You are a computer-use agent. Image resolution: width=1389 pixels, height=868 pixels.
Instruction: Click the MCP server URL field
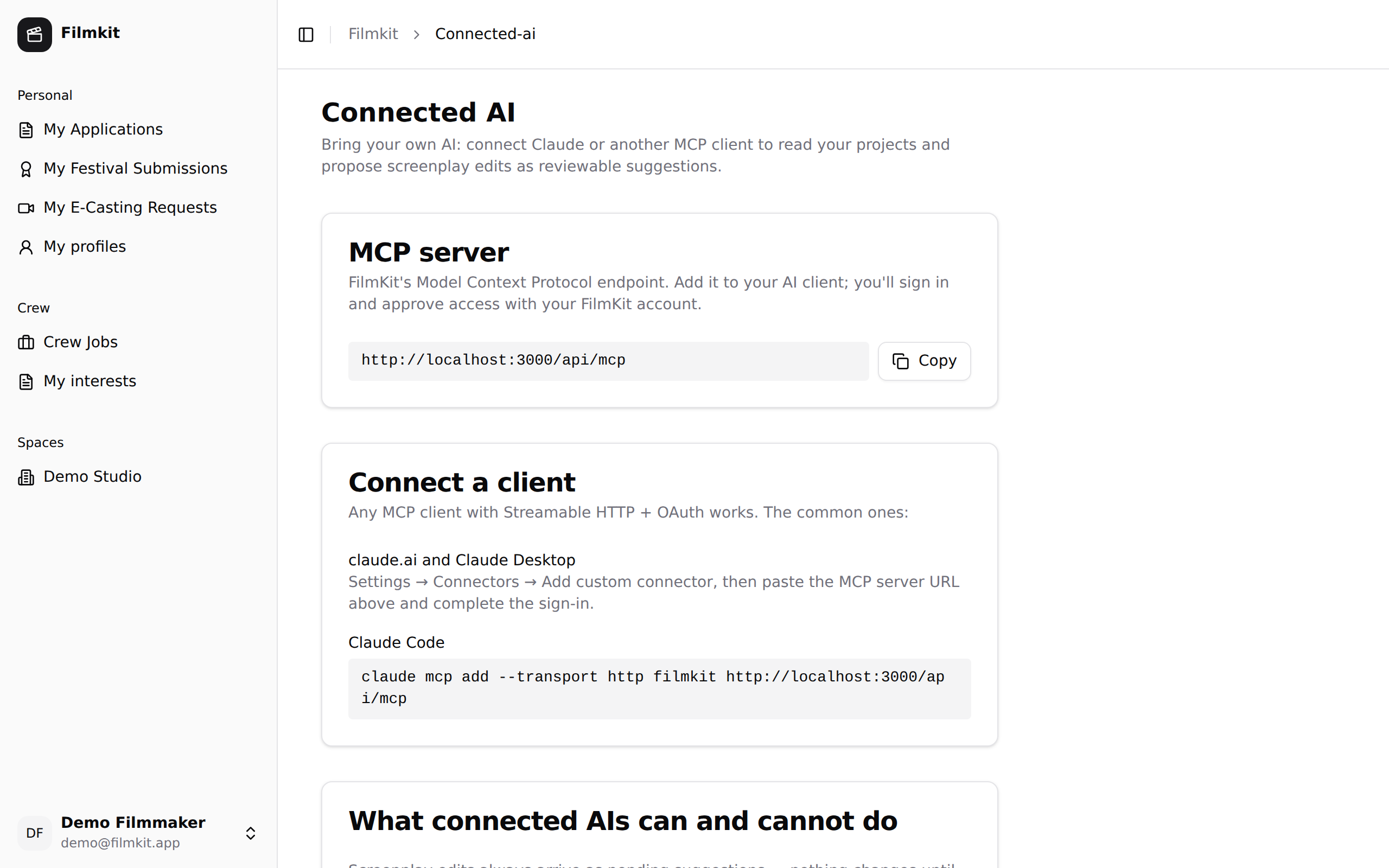tap(608, 361)
